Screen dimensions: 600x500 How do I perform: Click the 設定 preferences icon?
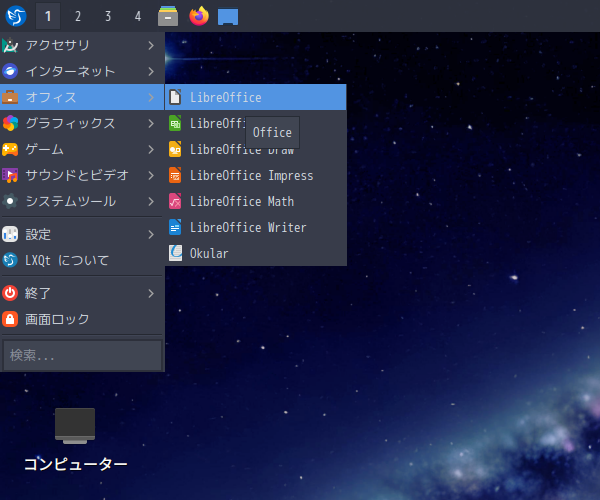pos(10,234)
